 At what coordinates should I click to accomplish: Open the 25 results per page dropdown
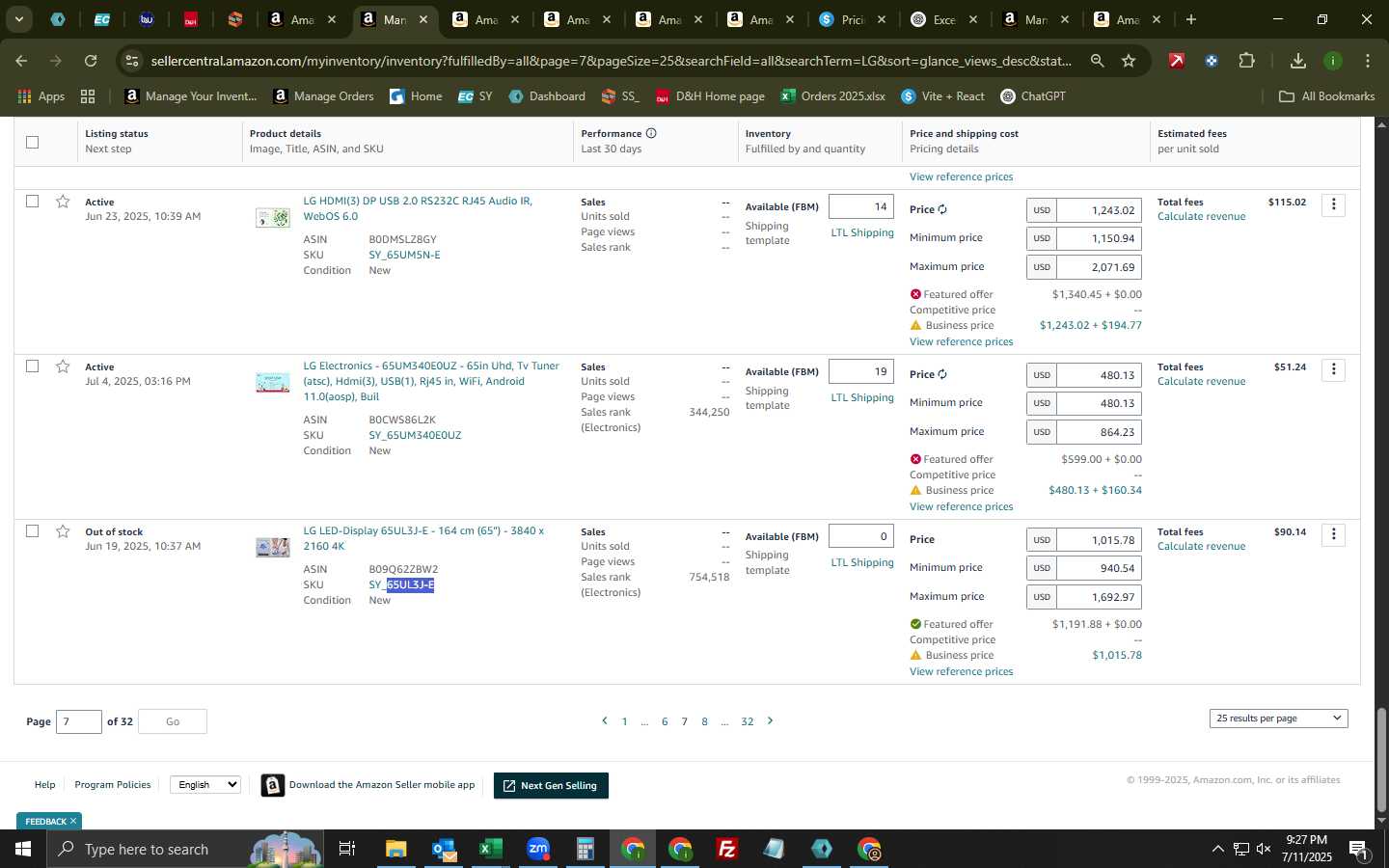[x=1278, y=718]
